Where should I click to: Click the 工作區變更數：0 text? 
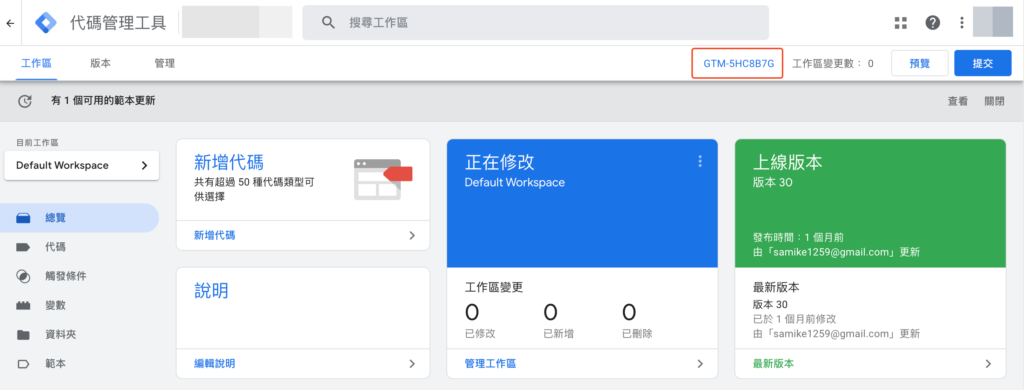833,63
